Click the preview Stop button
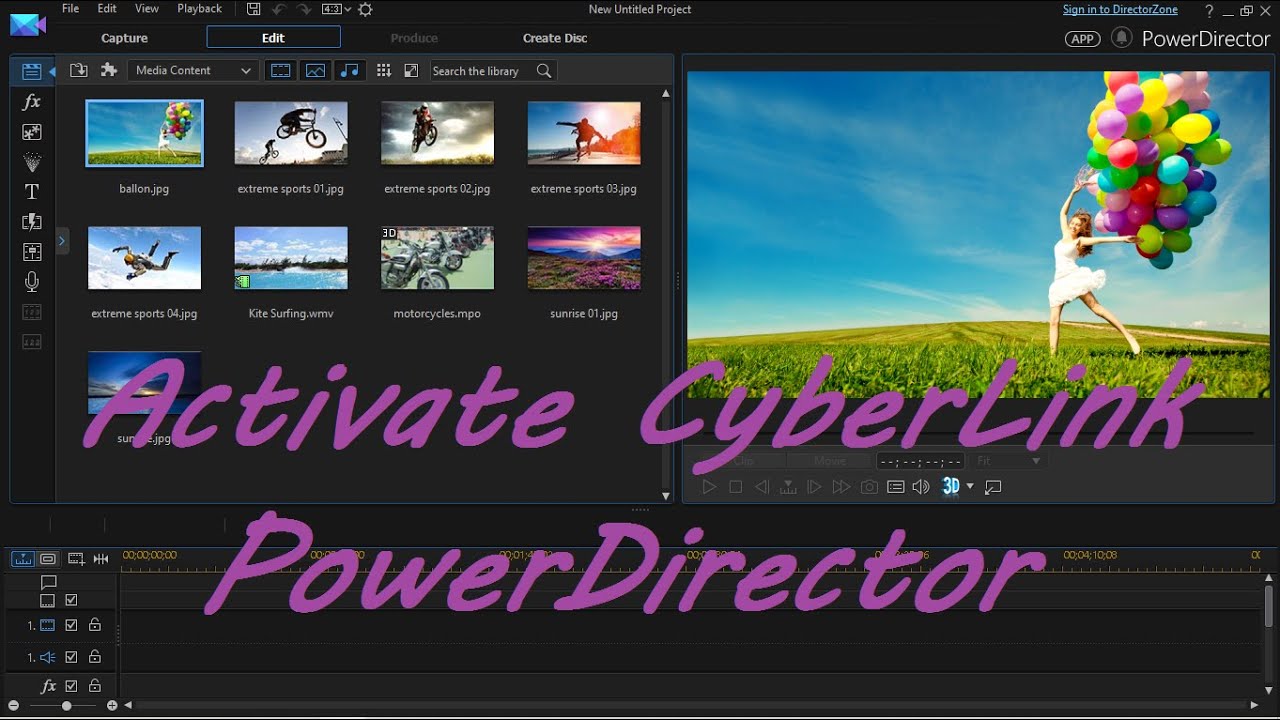 (735, 487)
